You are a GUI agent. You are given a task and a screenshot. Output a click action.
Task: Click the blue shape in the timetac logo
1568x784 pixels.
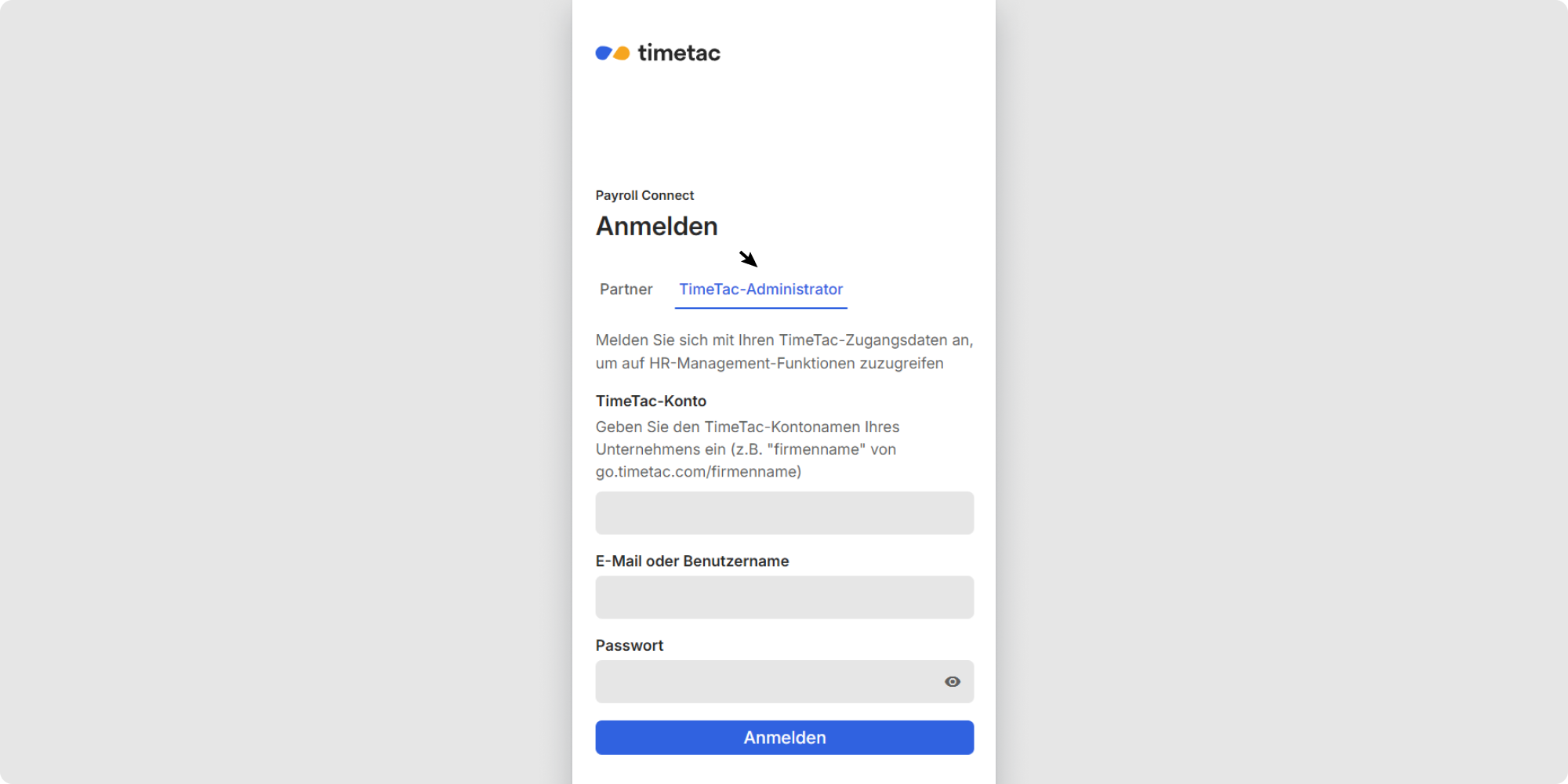point(604,53)
